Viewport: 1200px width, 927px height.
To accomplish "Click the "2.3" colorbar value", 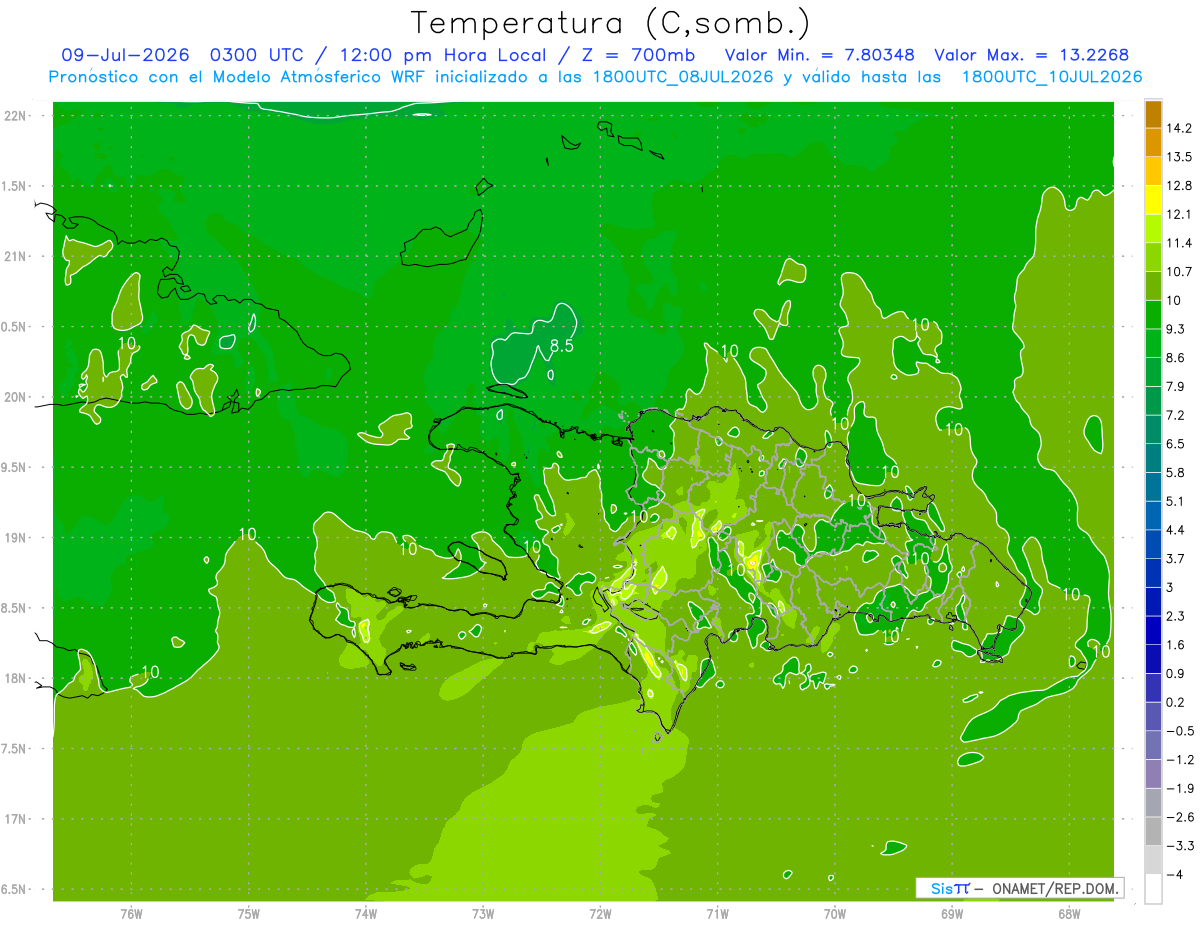I will (1175, 616).
